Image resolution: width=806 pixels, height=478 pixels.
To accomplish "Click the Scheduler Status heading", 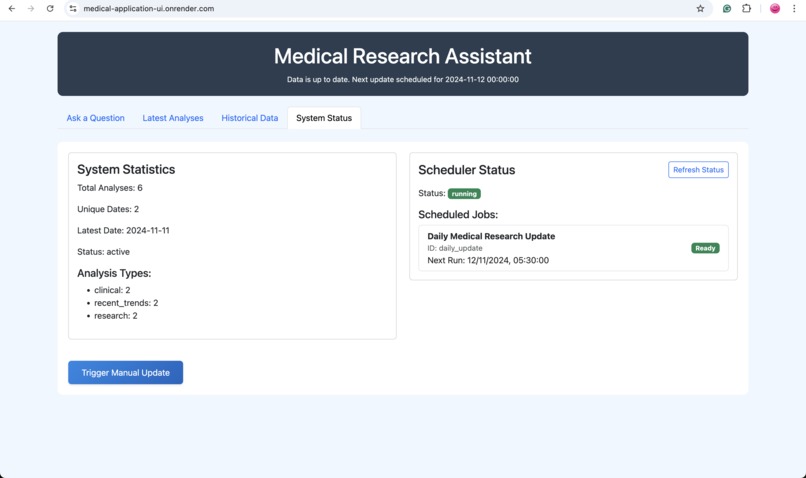I will tap(467, 170).
